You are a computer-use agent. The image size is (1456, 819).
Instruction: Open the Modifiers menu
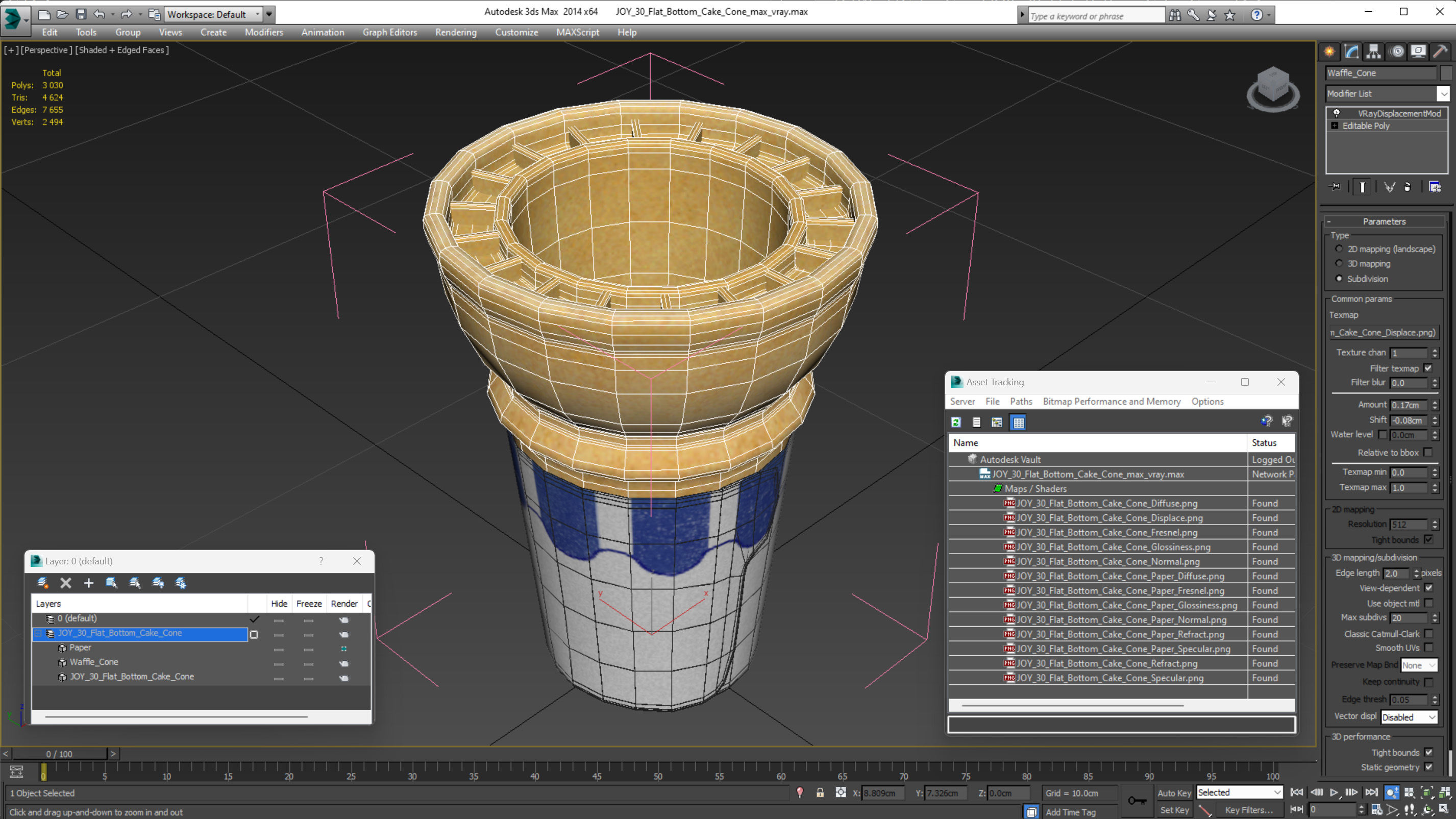[264, 32]
